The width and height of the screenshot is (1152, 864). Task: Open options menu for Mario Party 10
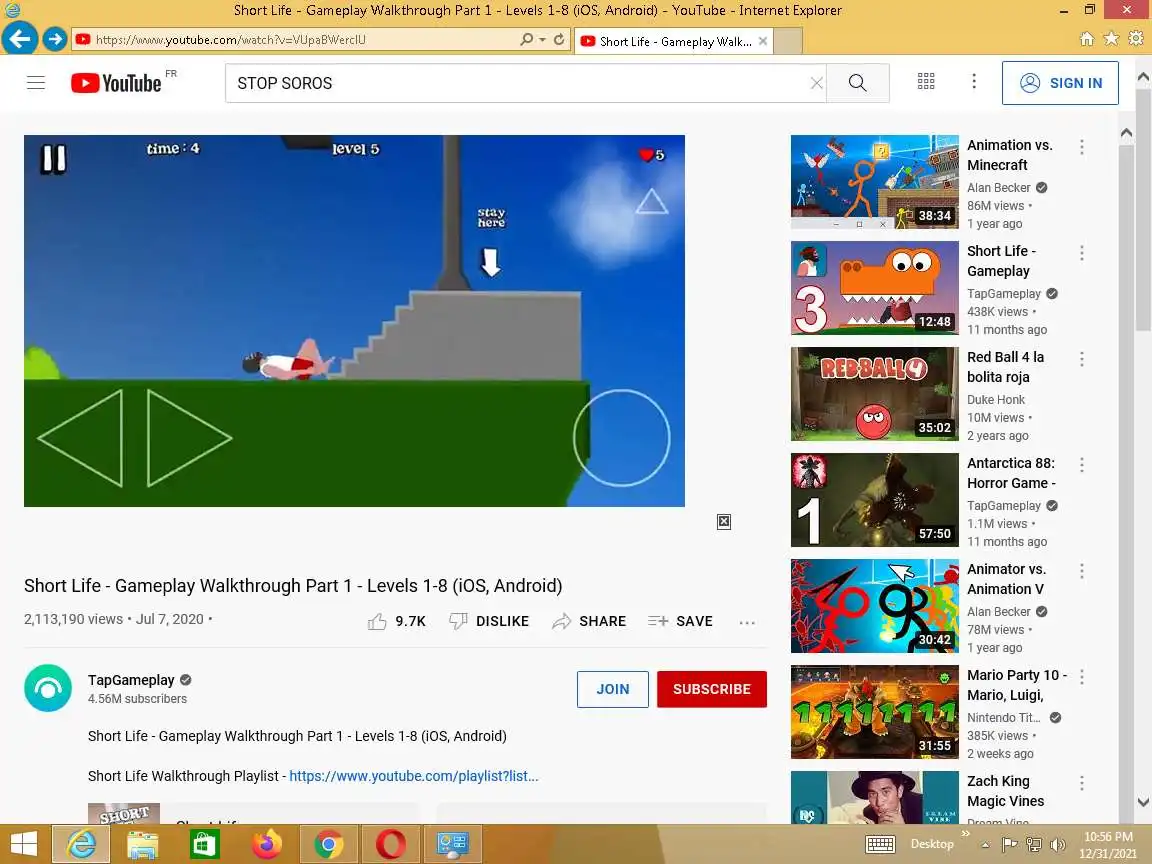point(1081,677)
